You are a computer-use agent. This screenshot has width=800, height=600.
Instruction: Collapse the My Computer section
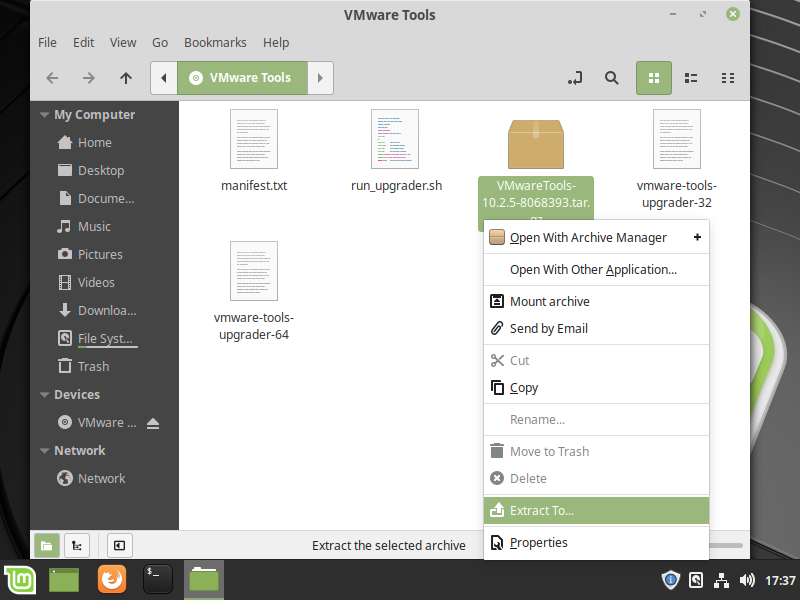[44, 115]
